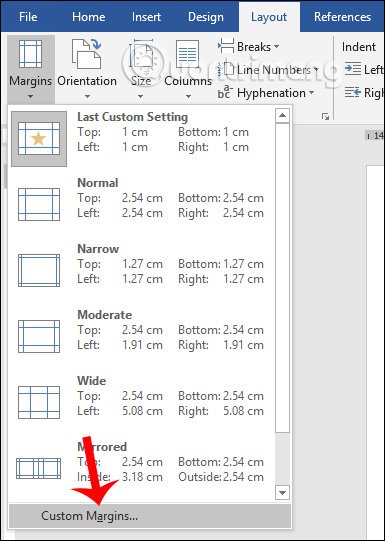Open the Design tab
Image resolution: width=385 pixels, height=541 pixels.
[x=206, y=17]
